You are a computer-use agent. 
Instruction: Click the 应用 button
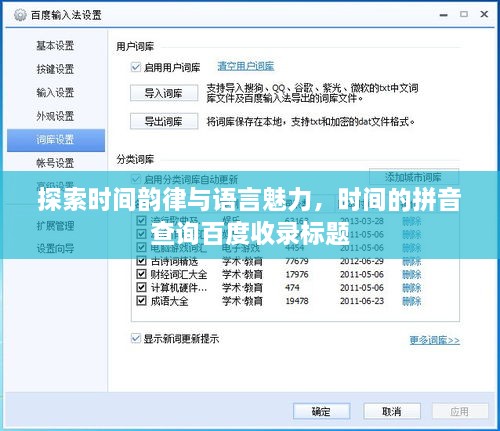pos(460,412)
